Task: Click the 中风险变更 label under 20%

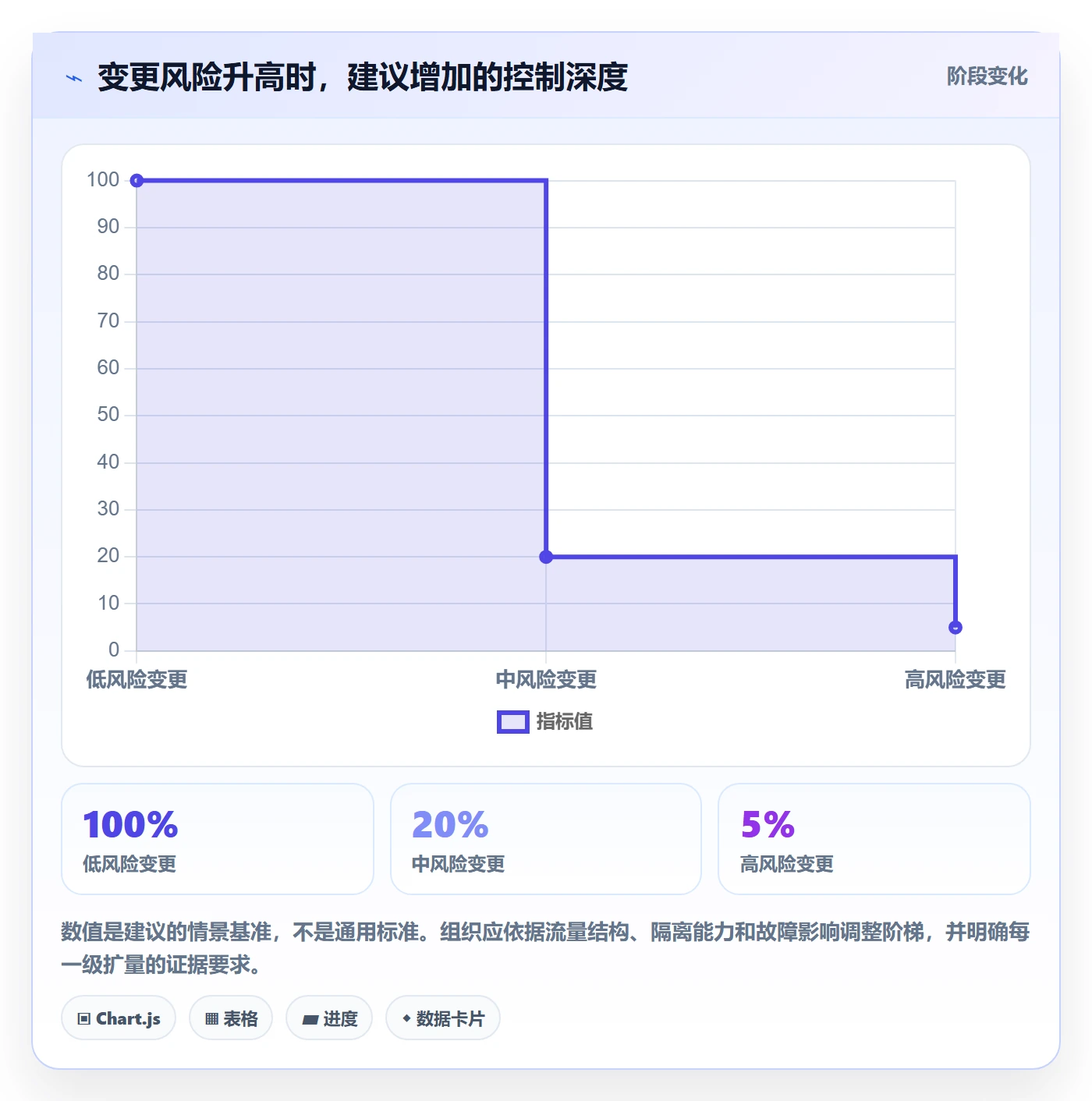Action: (459, 864)
